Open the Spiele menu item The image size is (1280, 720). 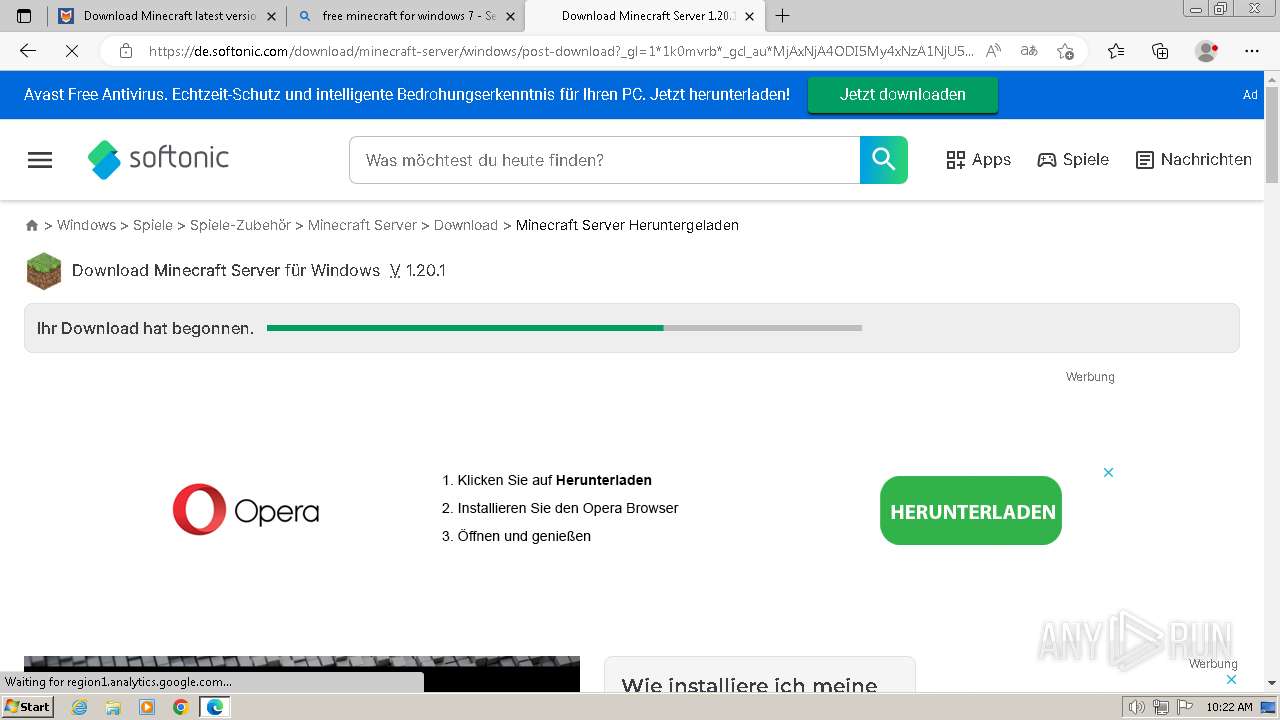(1073, 160)
